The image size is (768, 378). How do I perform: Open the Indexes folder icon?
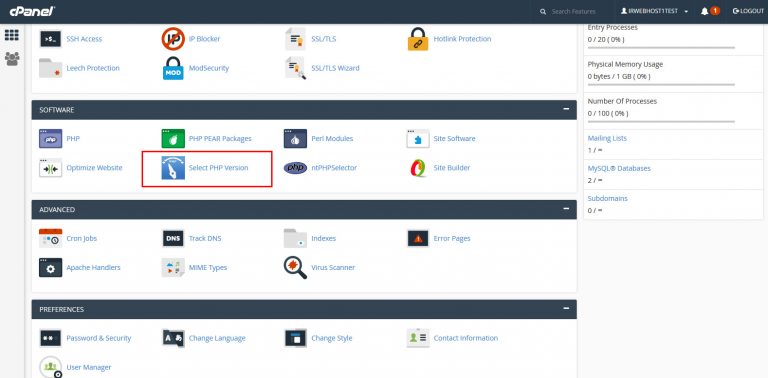tap(295, 238)
